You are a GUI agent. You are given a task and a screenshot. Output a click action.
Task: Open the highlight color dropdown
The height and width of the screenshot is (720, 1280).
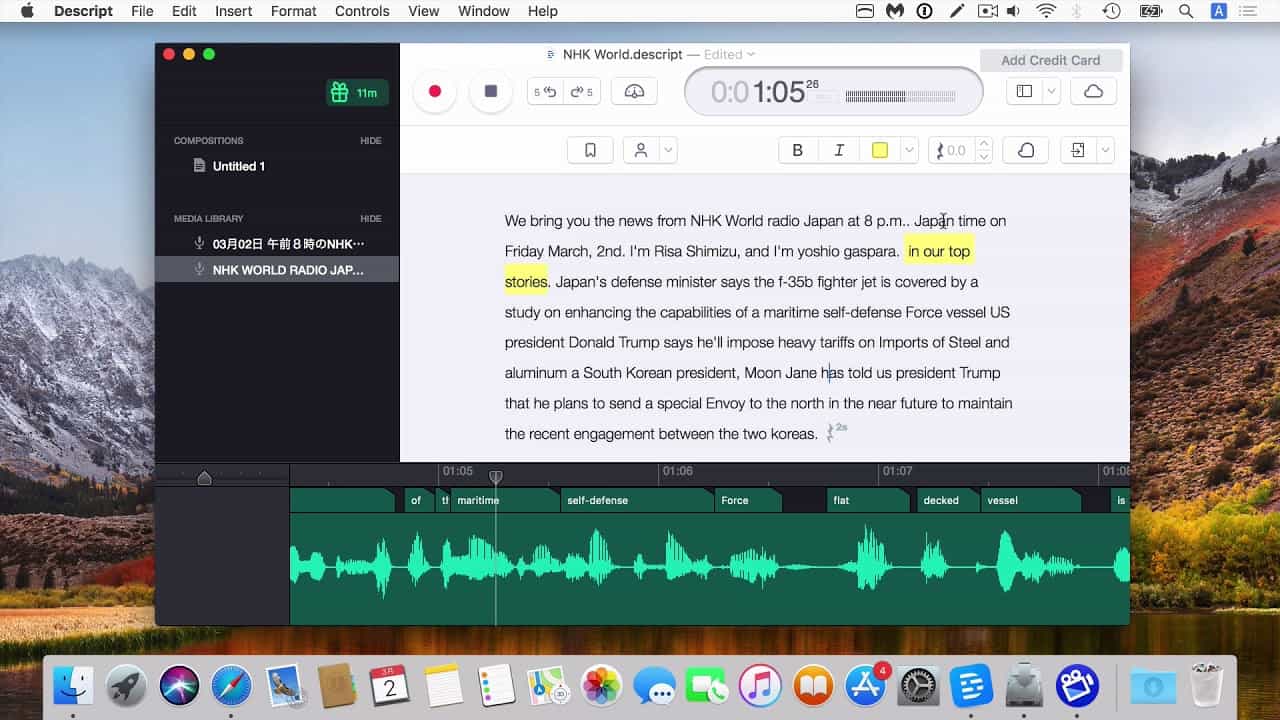tap(908, 149)
